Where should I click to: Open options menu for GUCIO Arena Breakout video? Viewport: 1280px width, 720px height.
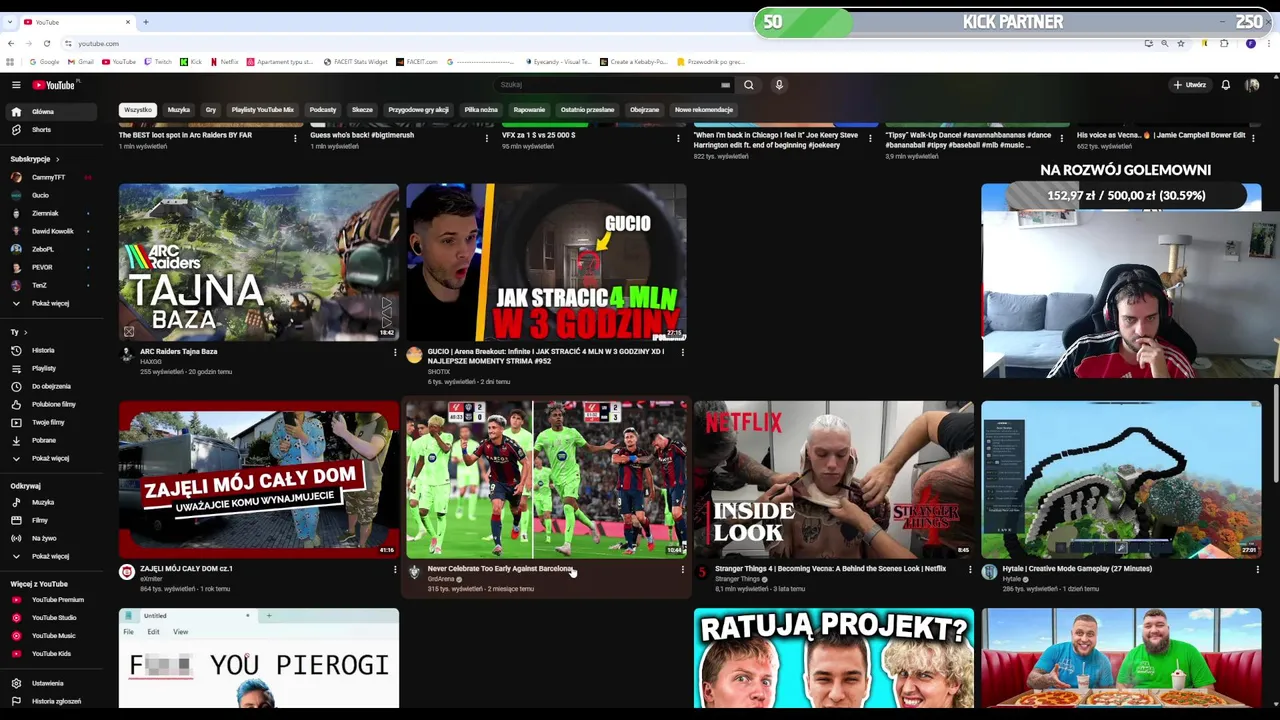(683, 352)
